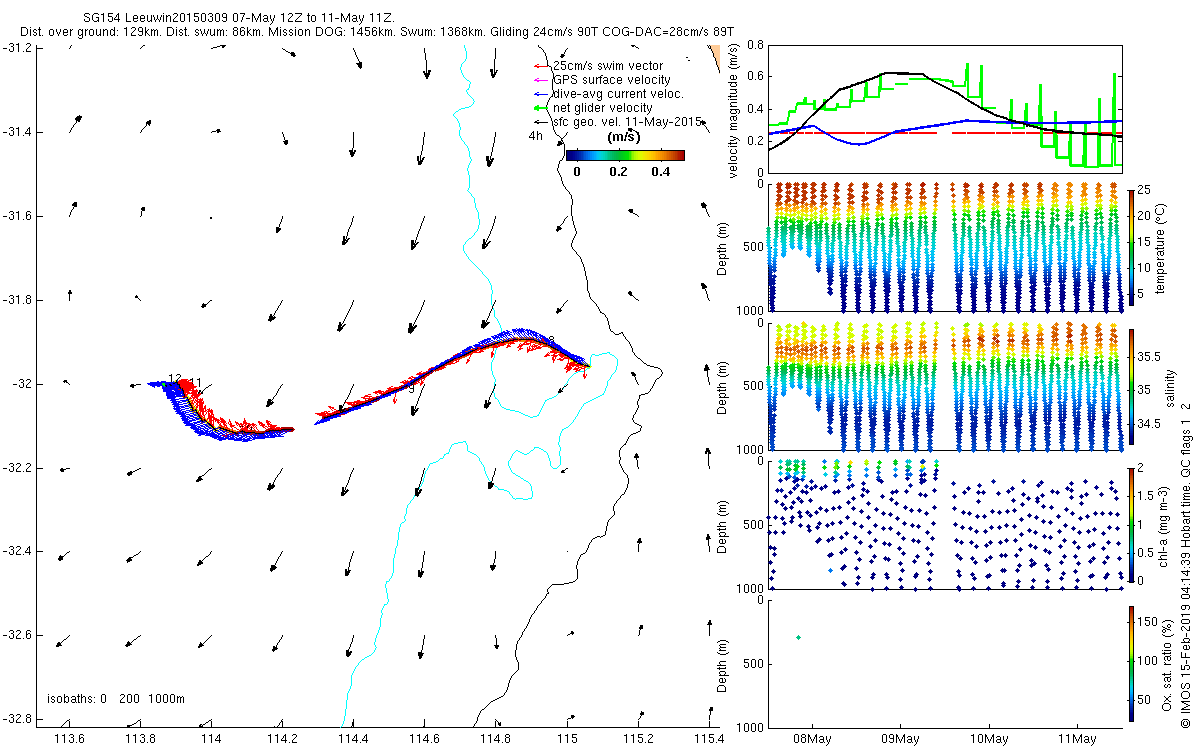Click the chl-a (mg m-3) colorbar

tap(1131, 525)
